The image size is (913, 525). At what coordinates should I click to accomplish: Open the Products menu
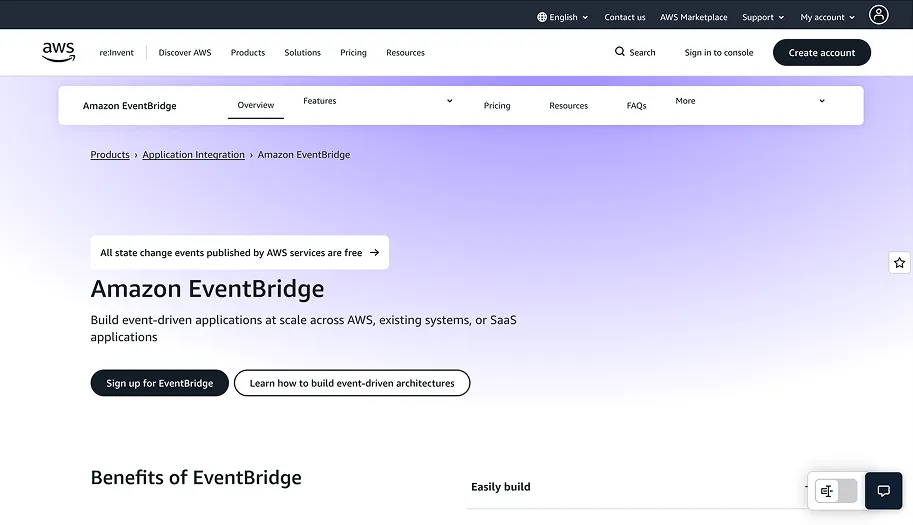pyautogui.click(x=247, y=52)
